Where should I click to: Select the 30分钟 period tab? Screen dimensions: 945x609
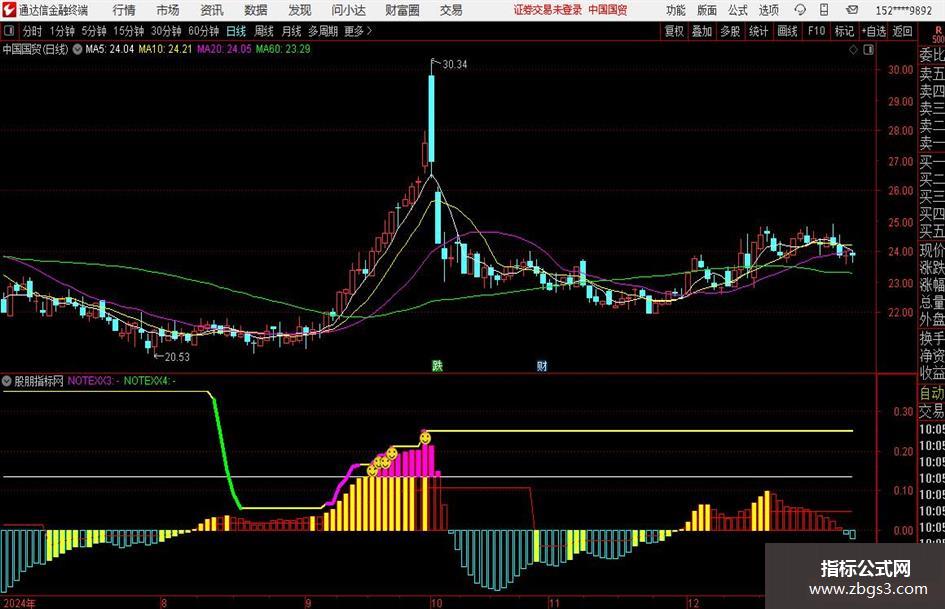(x=166, y=31)
